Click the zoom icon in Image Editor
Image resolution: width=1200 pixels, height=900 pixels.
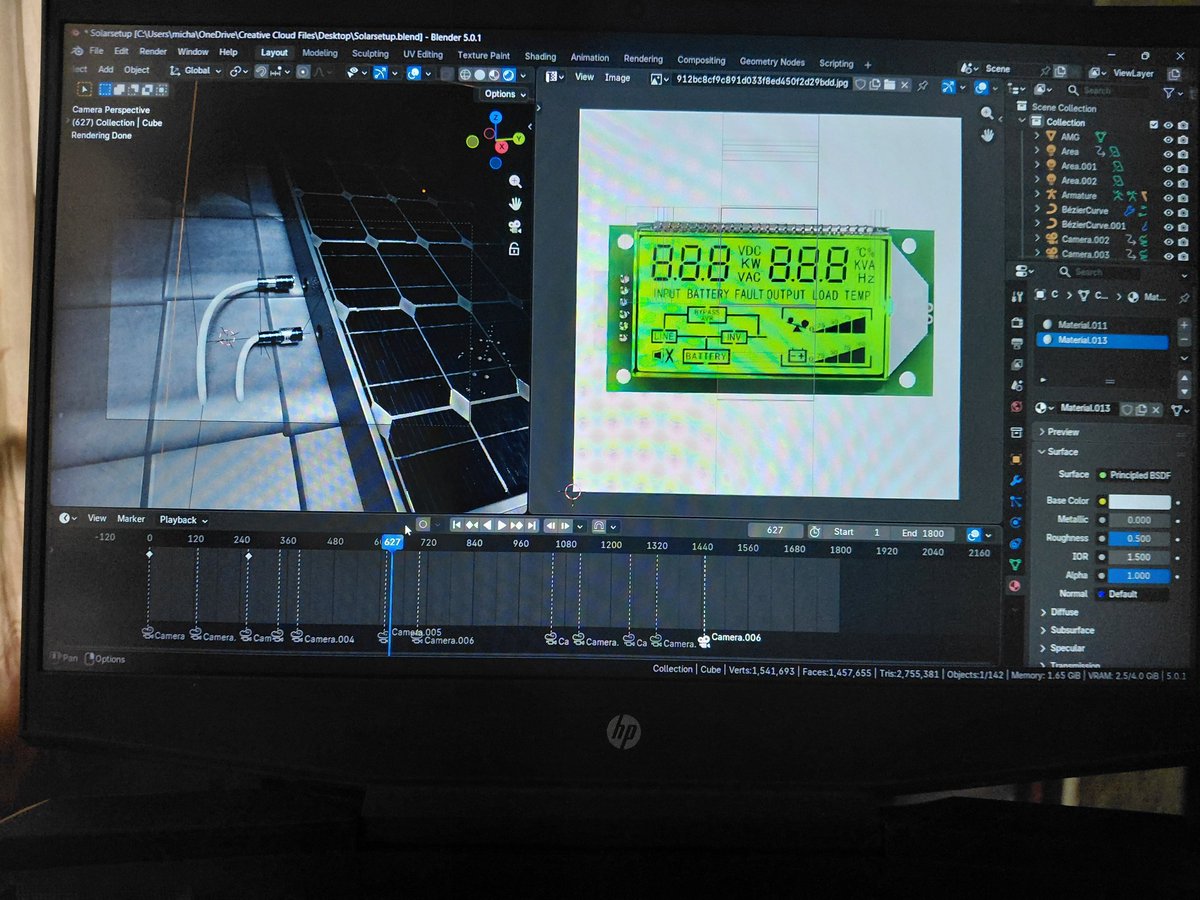[987, 114]
